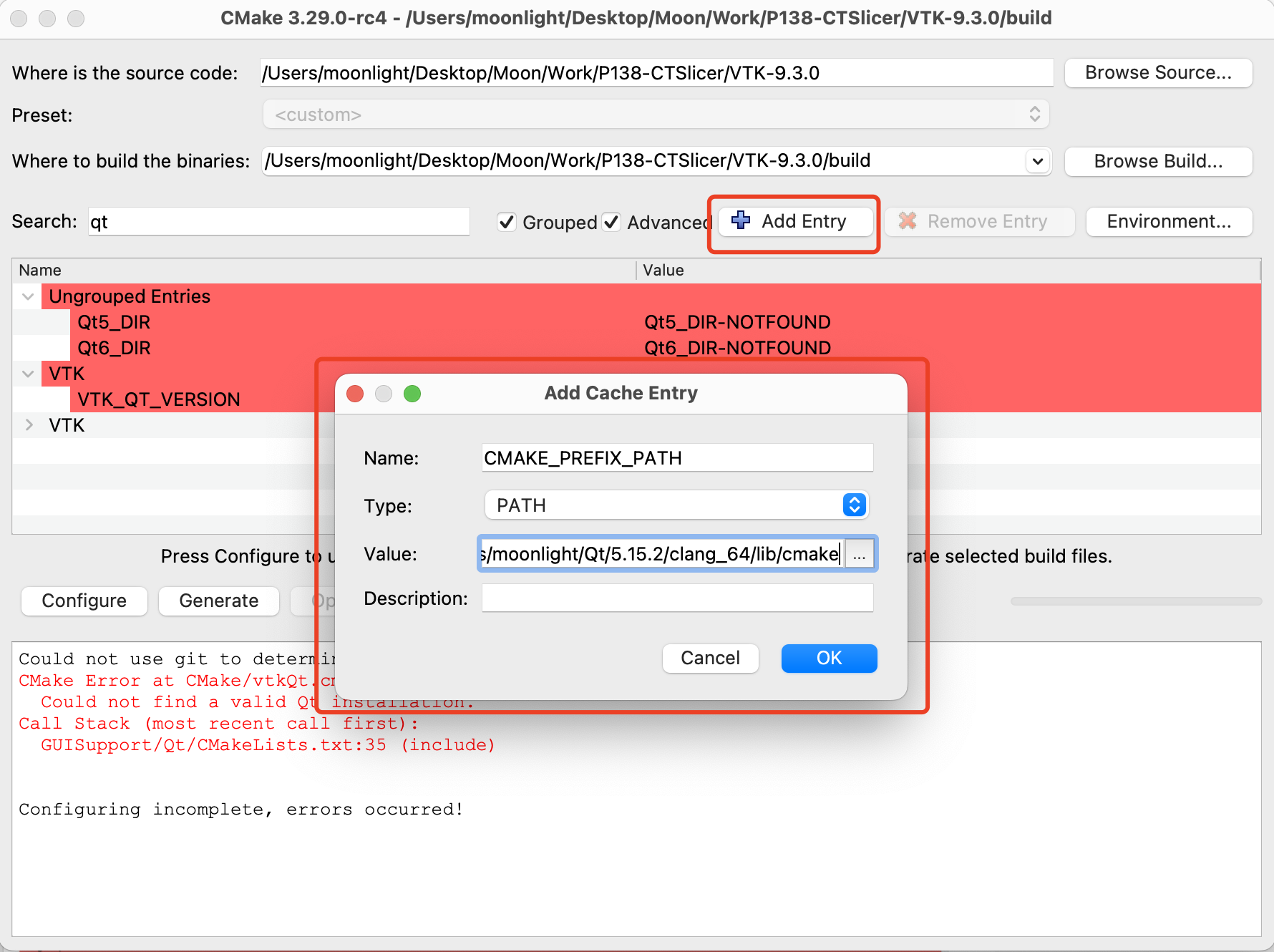Select the Qt5_DIR entry row

pyautogui.click(x=115, y=322)
